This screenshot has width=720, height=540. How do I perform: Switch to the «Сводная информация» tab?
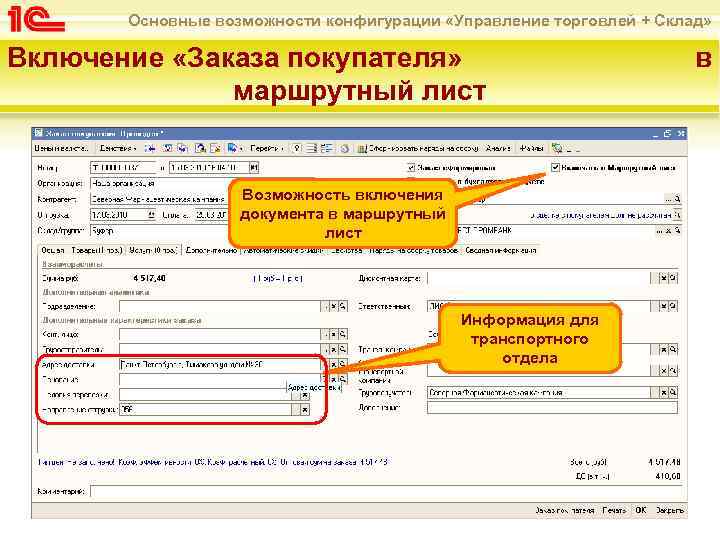click(501, 250)
